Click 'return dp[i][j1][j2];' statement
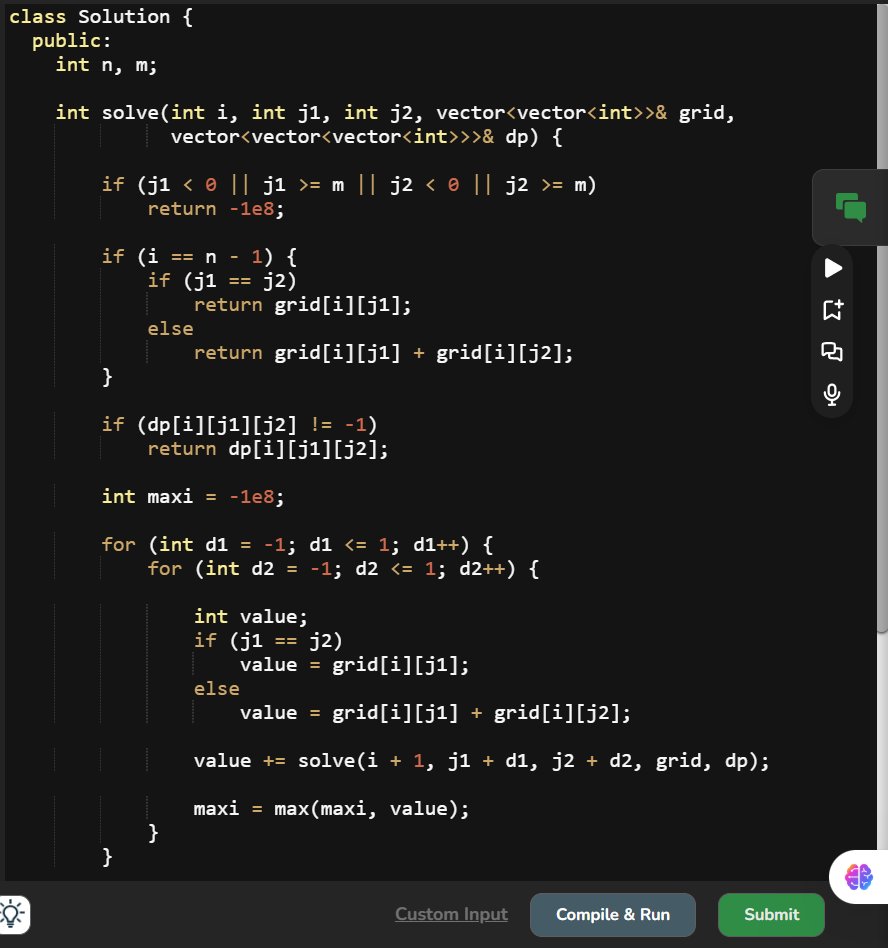 (x=268, y=449)
